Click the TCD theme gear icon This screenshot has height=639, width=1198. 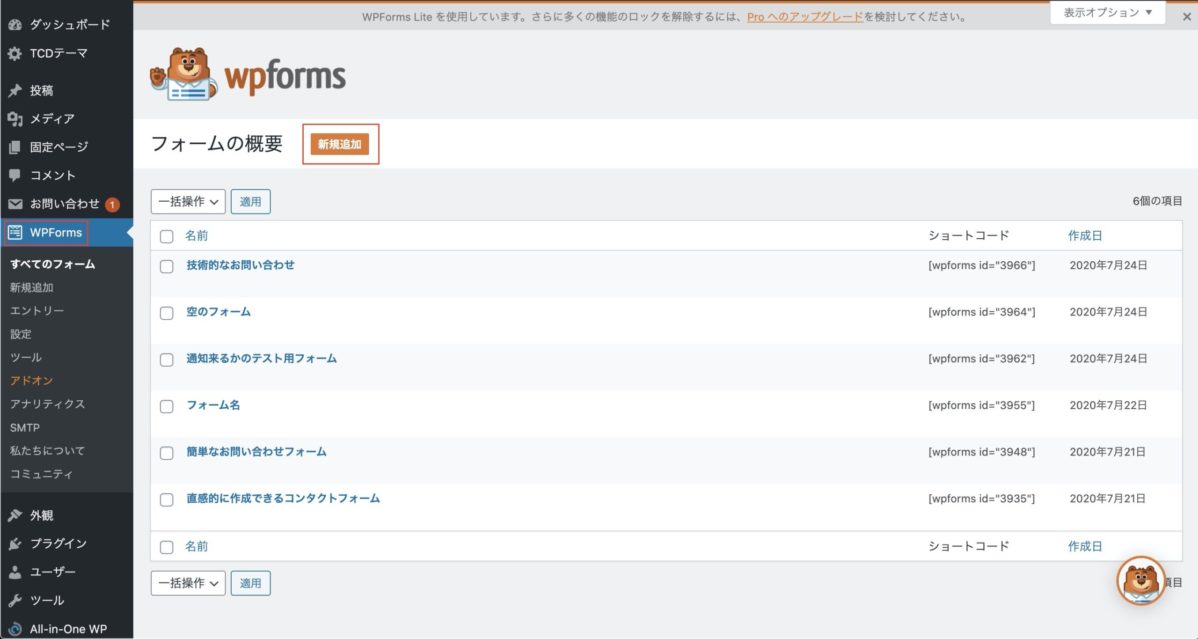click(15, 54)
